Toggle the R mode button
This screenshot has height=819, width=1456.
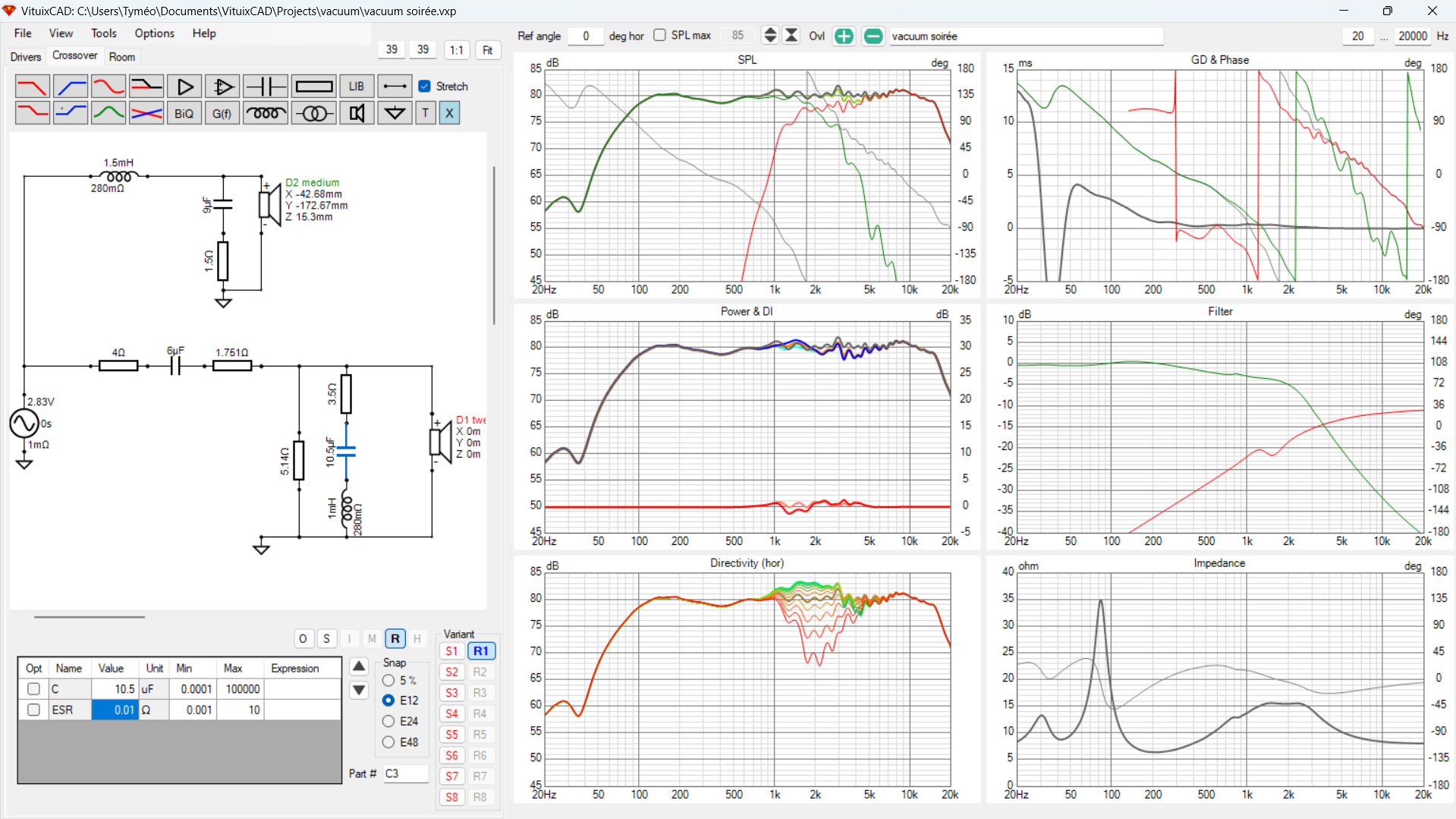click(x=395, y=639)
